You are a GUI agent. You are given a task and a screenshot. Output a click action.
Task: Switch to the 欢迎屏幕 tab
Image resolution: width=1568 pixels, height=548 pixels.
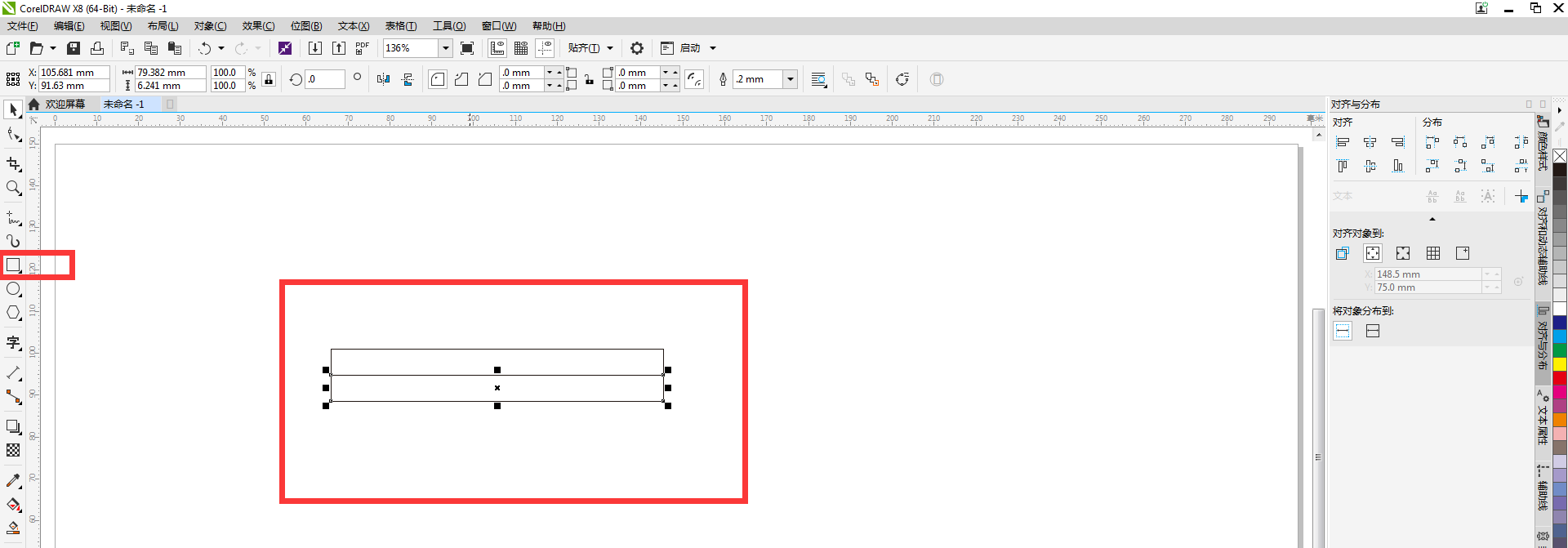pos(65,105)
